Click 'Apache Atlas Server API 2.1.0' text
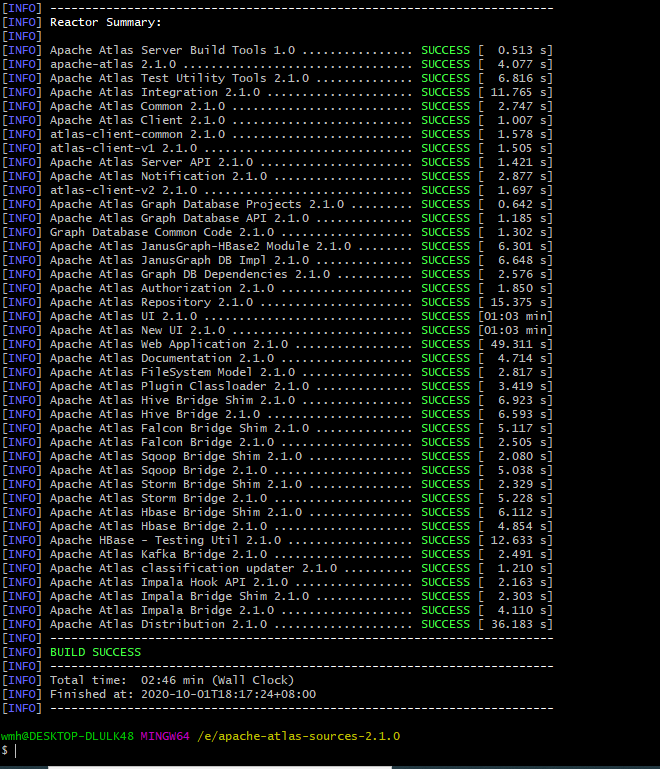 click(x=152, y=162)
